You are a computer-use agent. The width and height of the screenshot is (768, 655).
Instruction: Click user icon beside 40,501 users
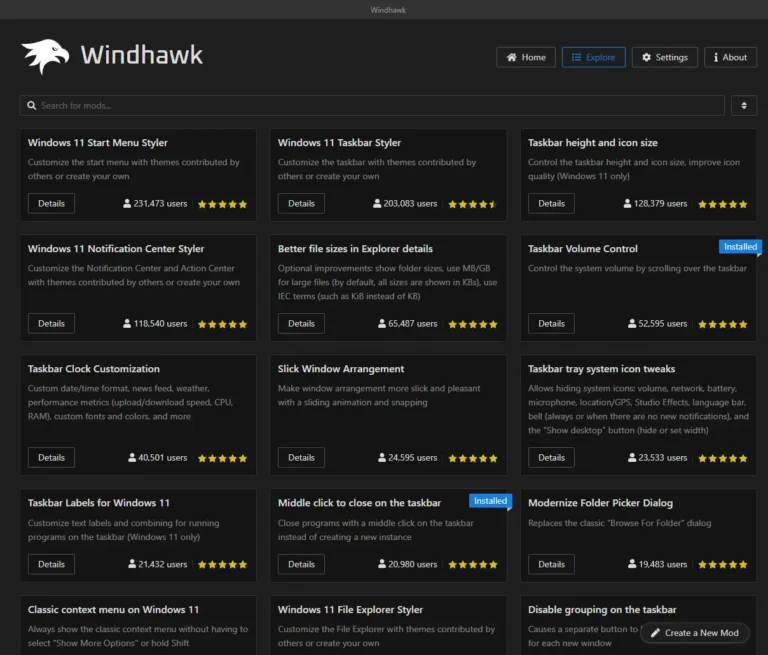pos(132,457)
